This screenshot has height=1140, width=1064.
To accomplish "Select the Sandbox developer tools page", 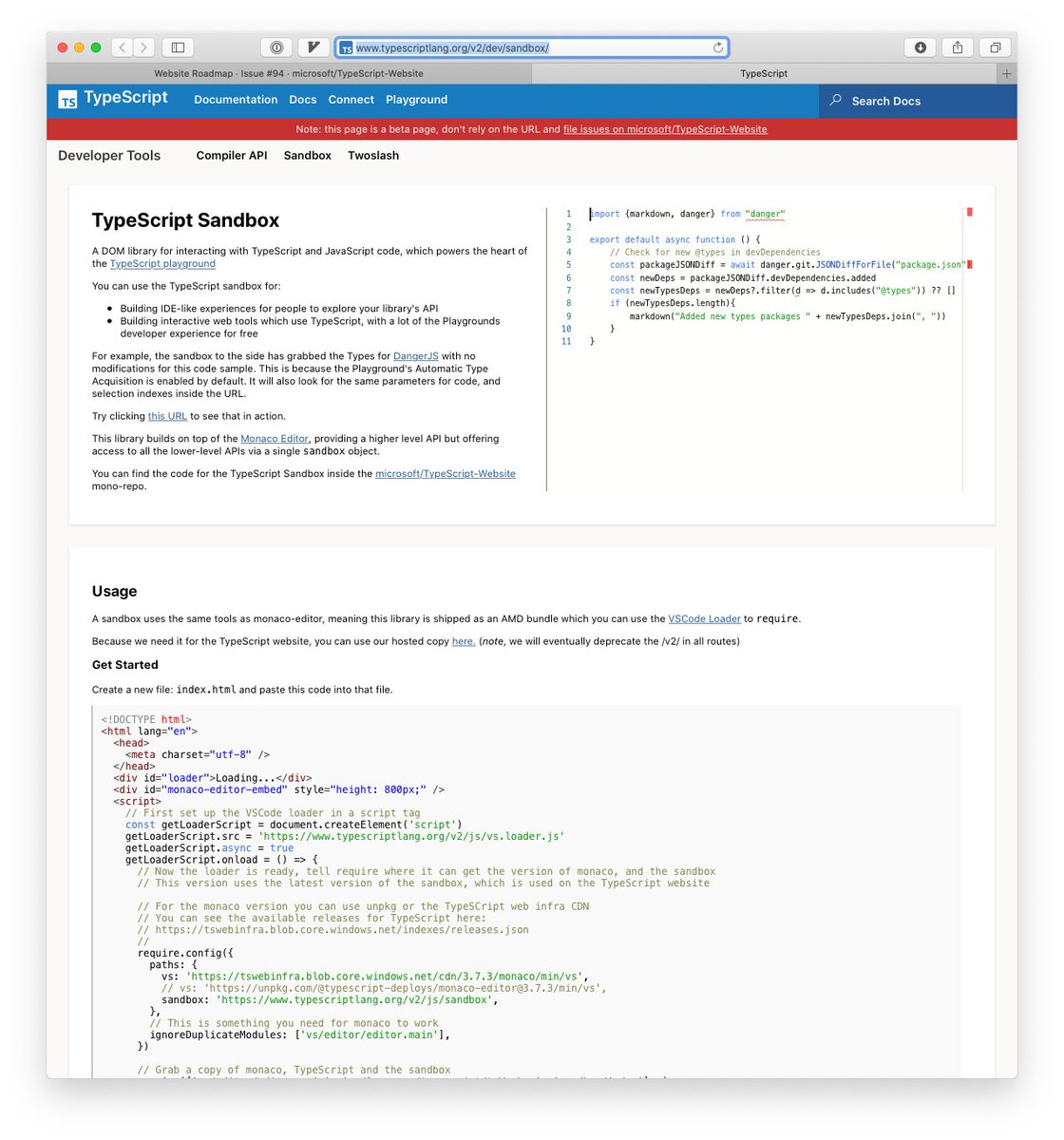I will tap(308, 156).
